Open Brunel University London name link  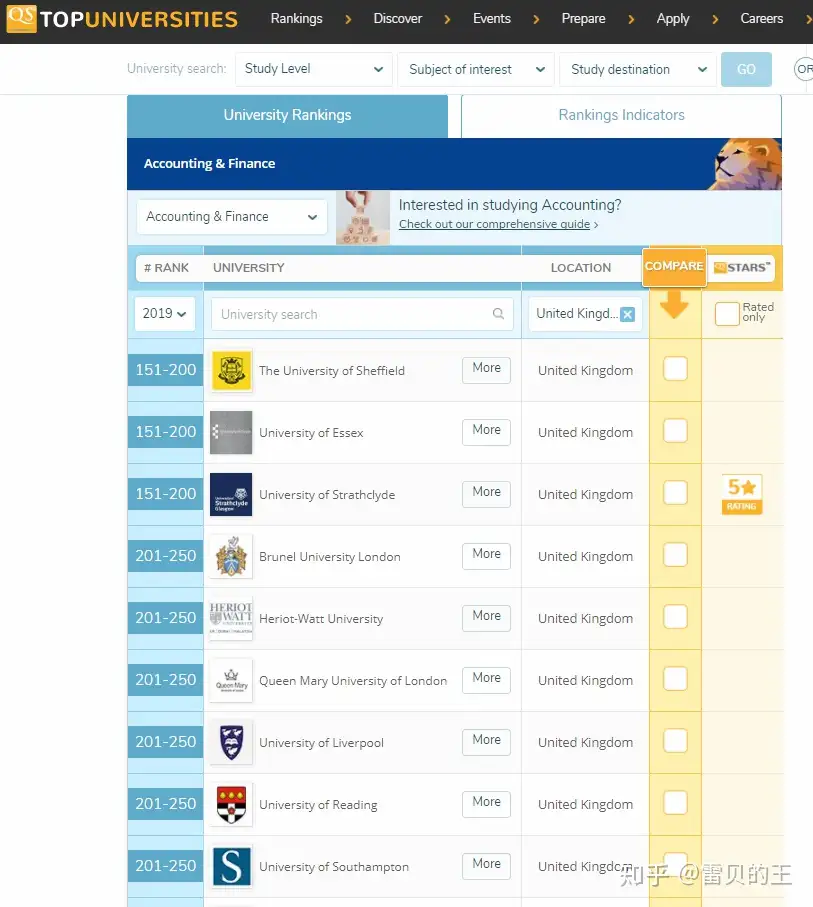click(330, 556)
